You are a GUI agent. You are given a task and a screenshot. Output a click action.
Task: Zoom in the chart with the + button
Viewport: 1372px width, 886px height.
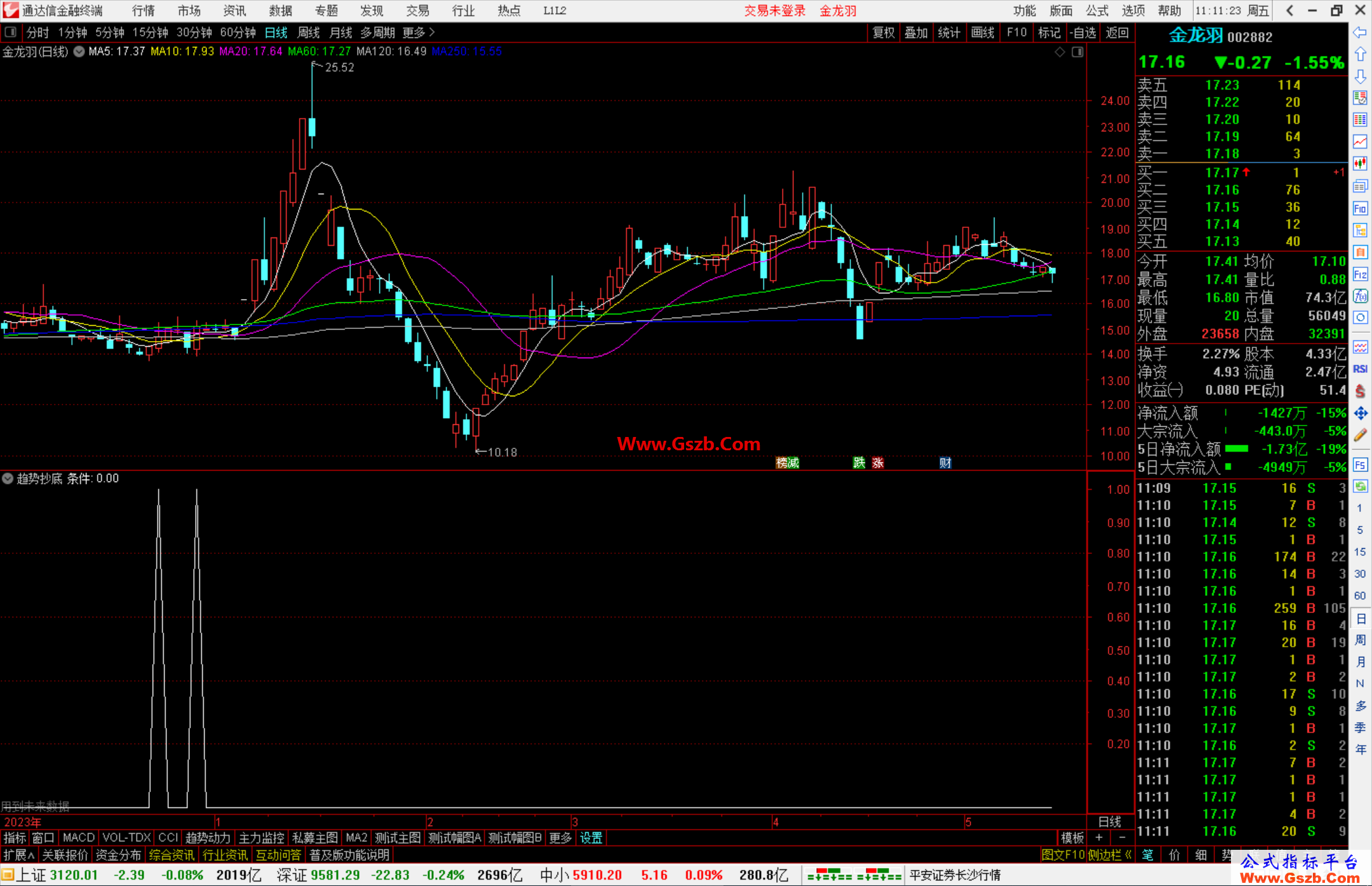[1099, 838]
